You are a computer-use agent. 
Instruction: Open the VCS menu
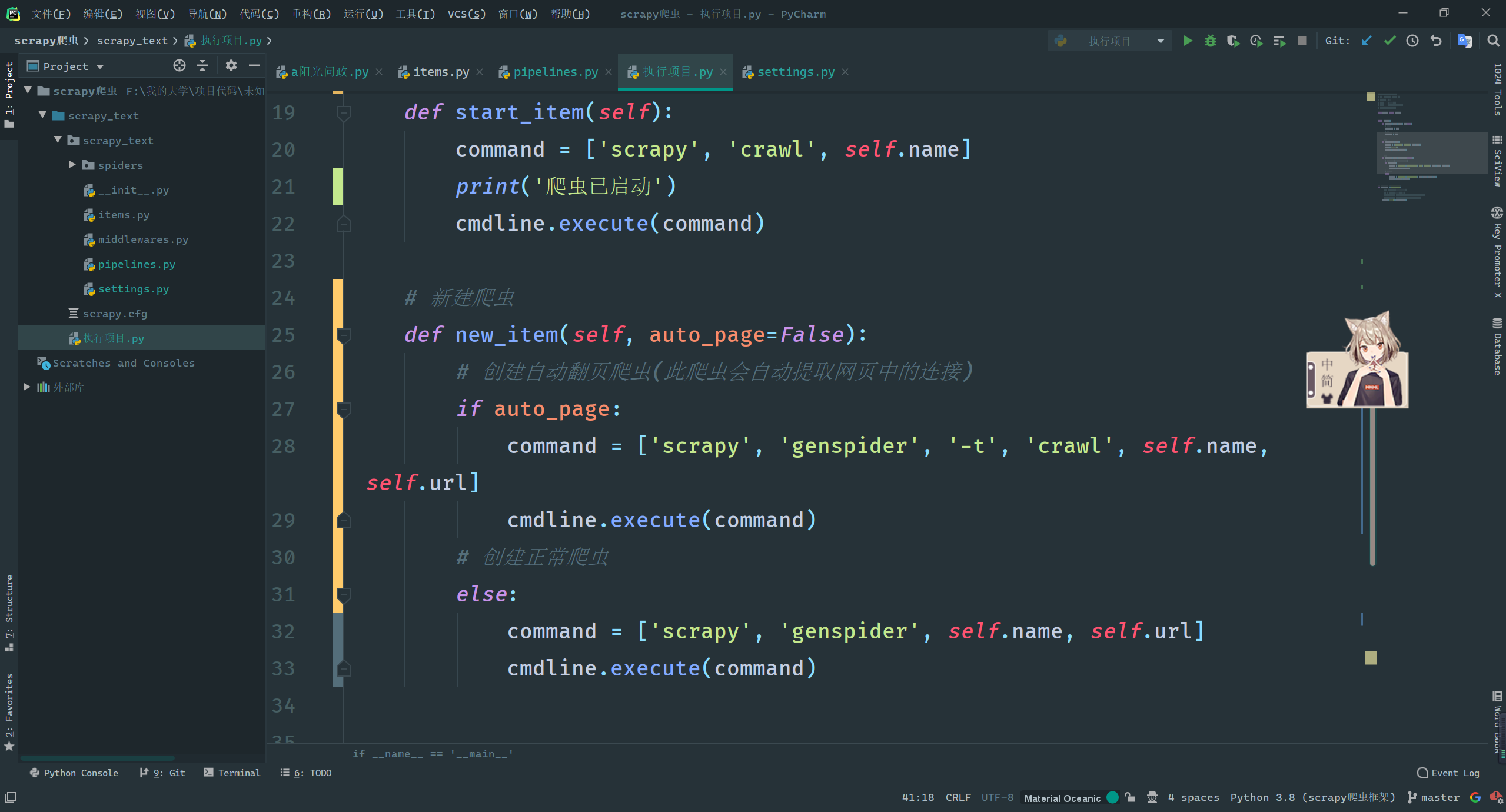click(x=466, y=14)
